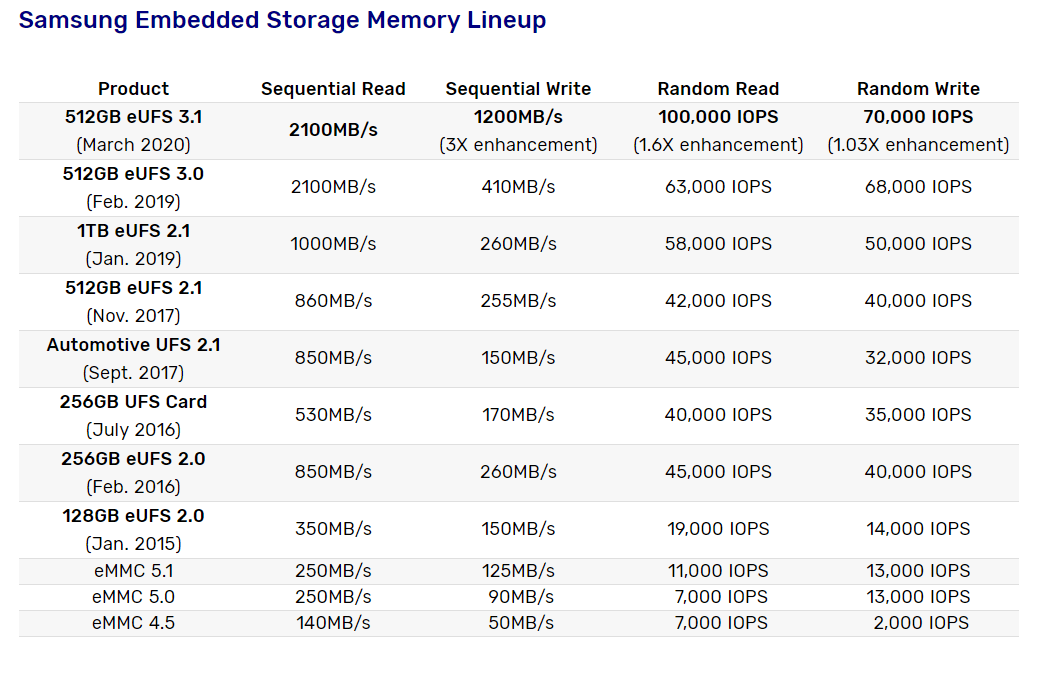Select the Random Read column header
The width and height of the screenshot is (1037, 687).
click(718, 89)
